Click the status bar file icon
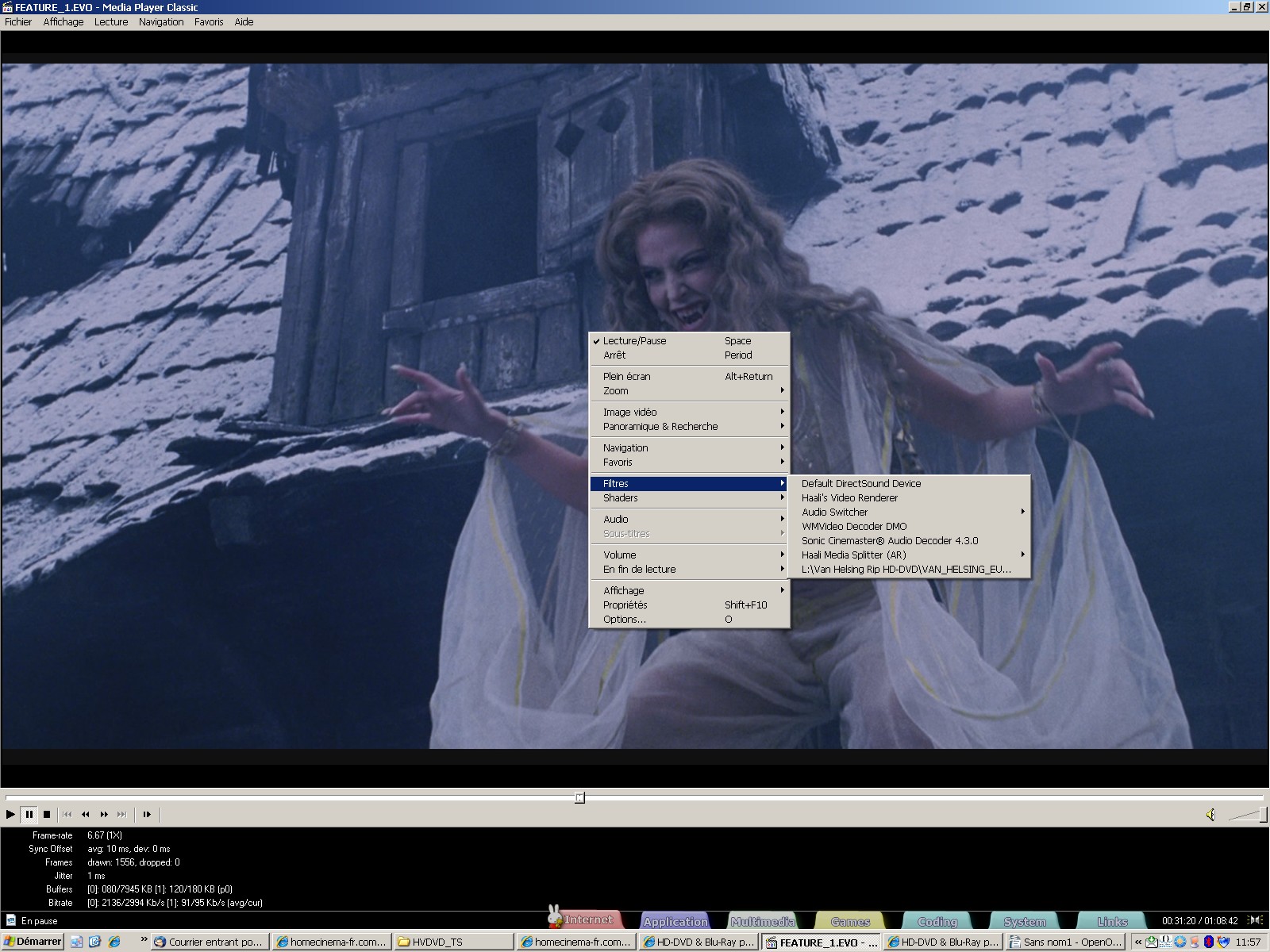This screenshot has width=1270, height=952. pyautogui.click(x=11, y=920)
